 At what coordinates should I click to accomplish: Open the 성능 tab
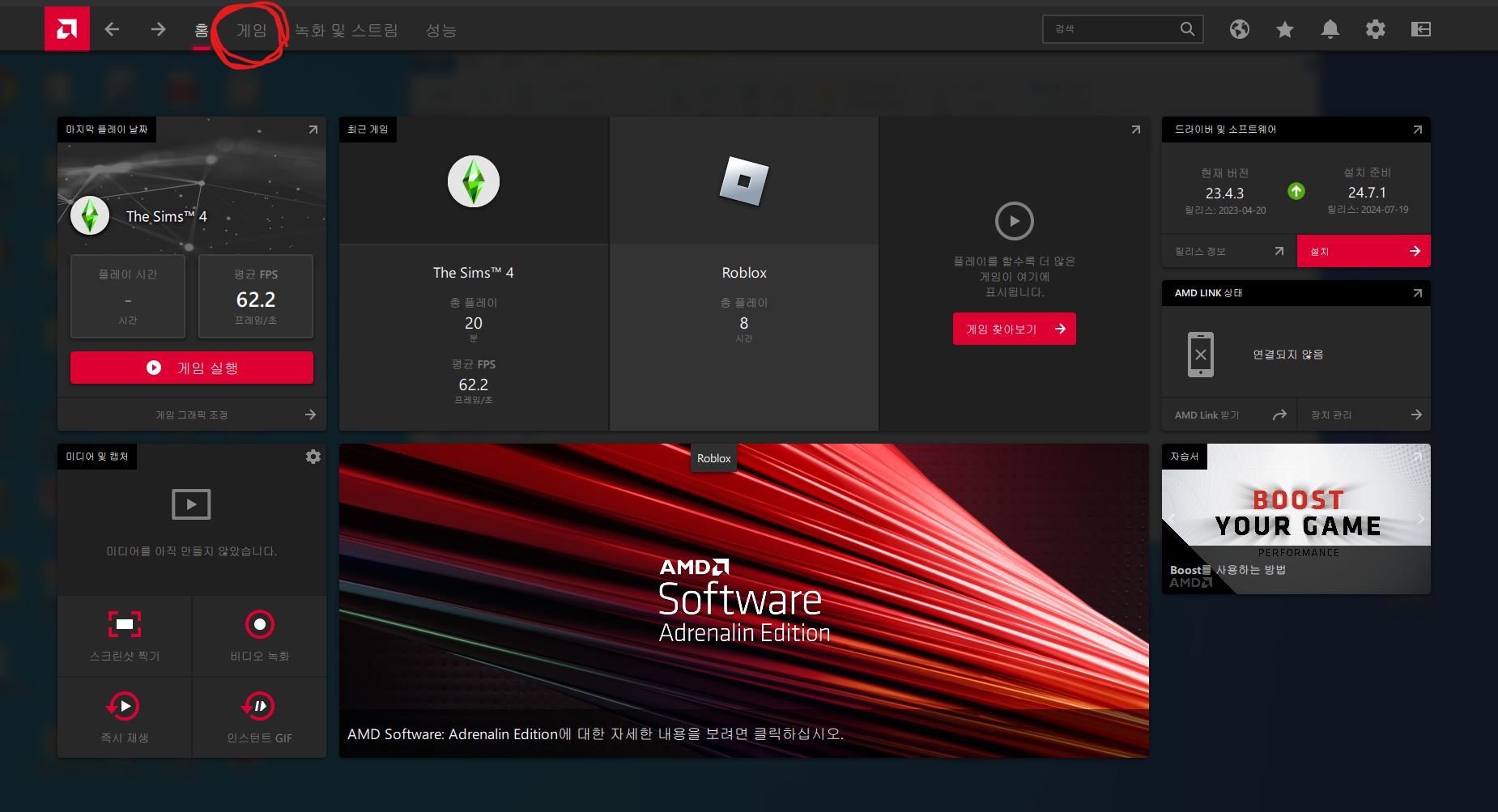(x=441, y=30)
